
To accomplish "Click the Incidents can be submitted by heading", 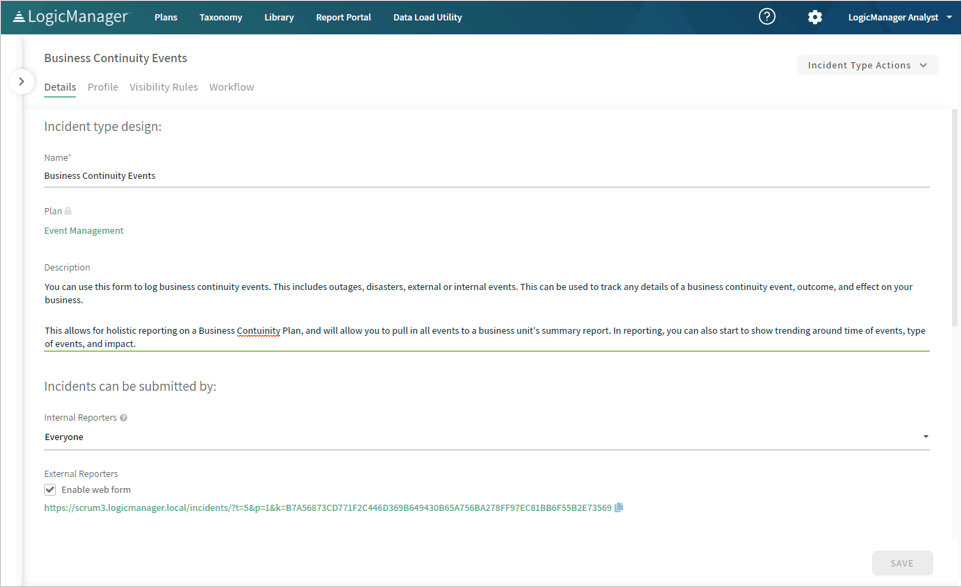I will coord(130,386).
